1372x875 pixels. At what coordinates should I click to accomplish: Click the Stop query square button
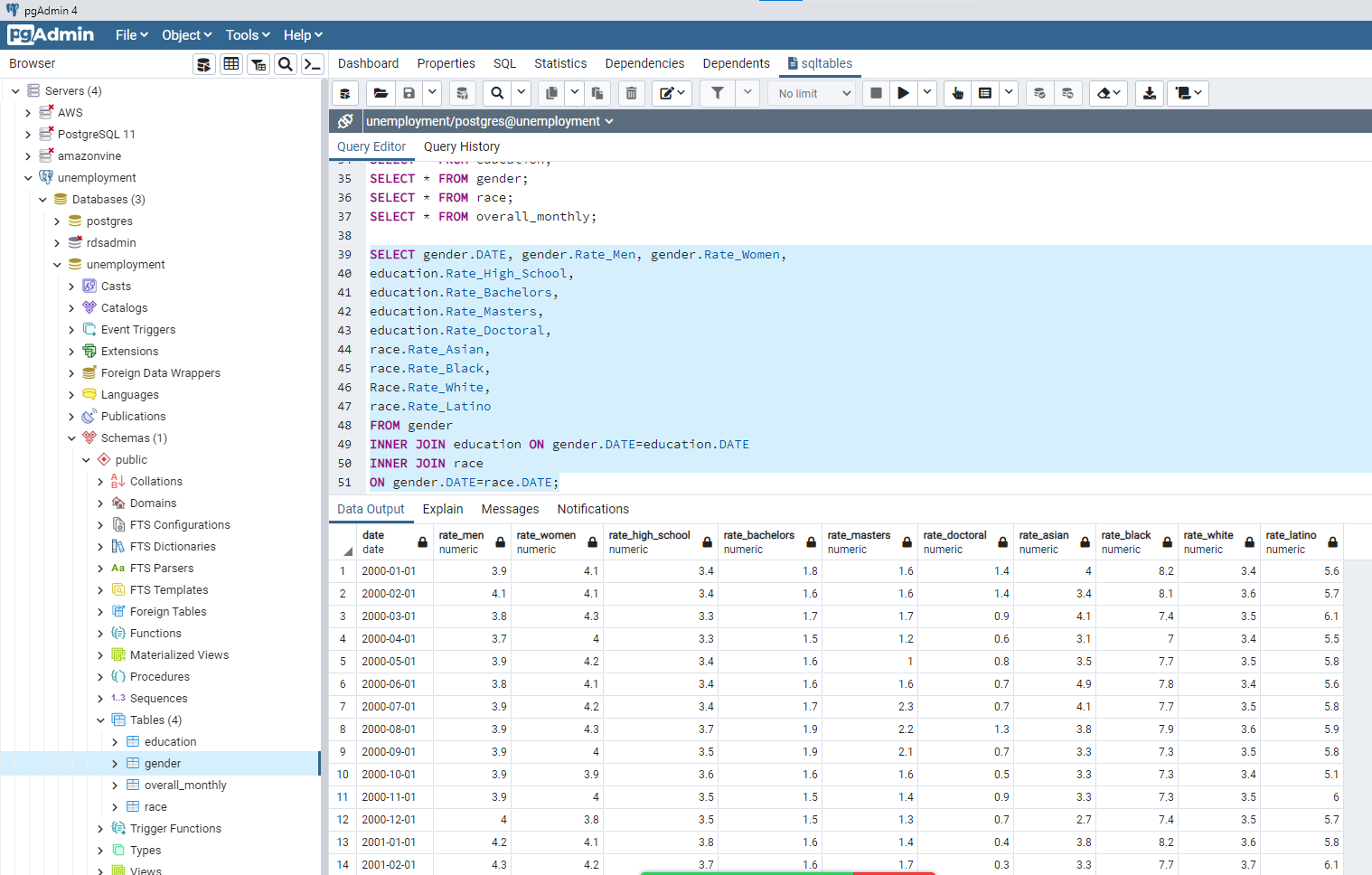coord(876,93)
